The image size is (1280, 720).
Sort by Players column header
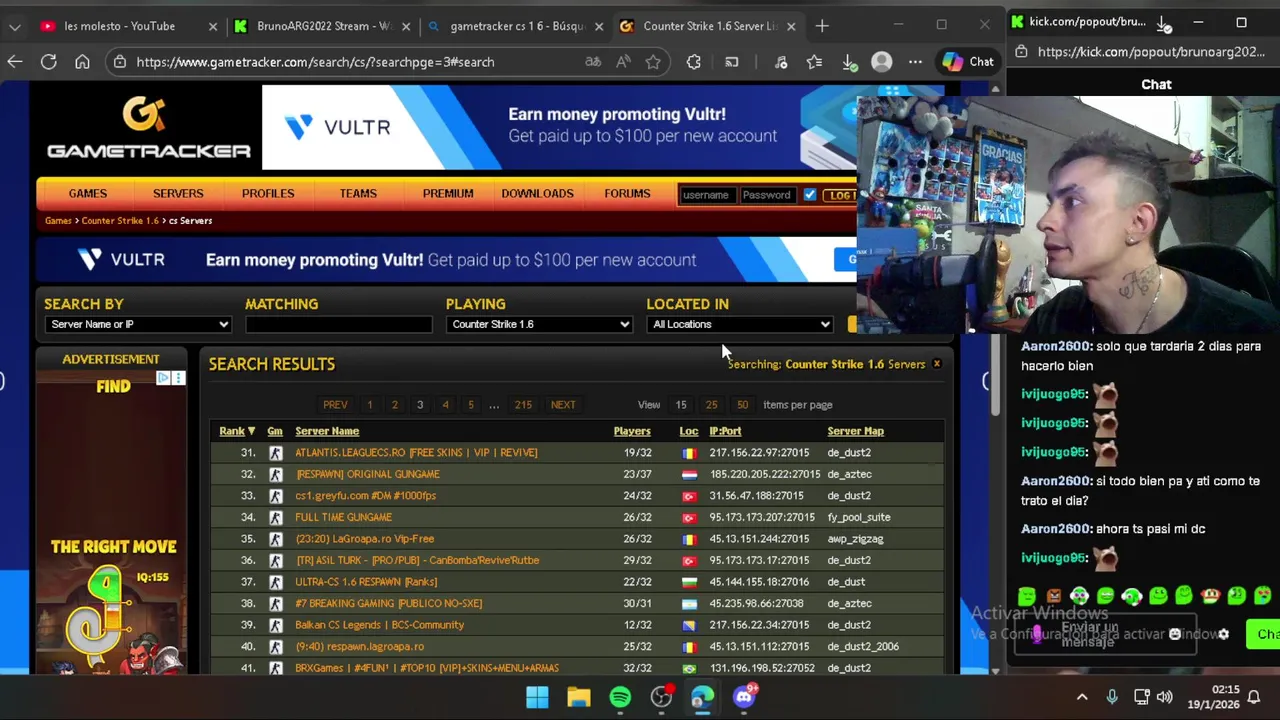pos(632,431)
